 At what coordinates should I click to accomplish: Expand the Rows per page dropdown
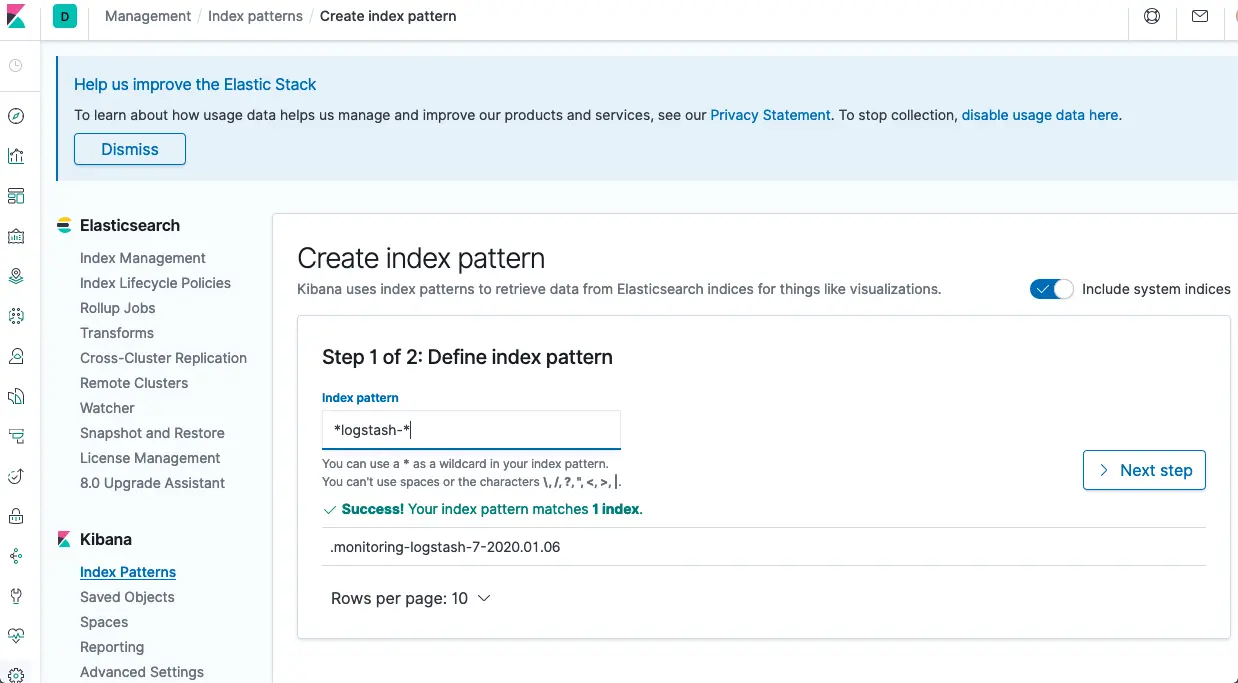click(410, 598)
